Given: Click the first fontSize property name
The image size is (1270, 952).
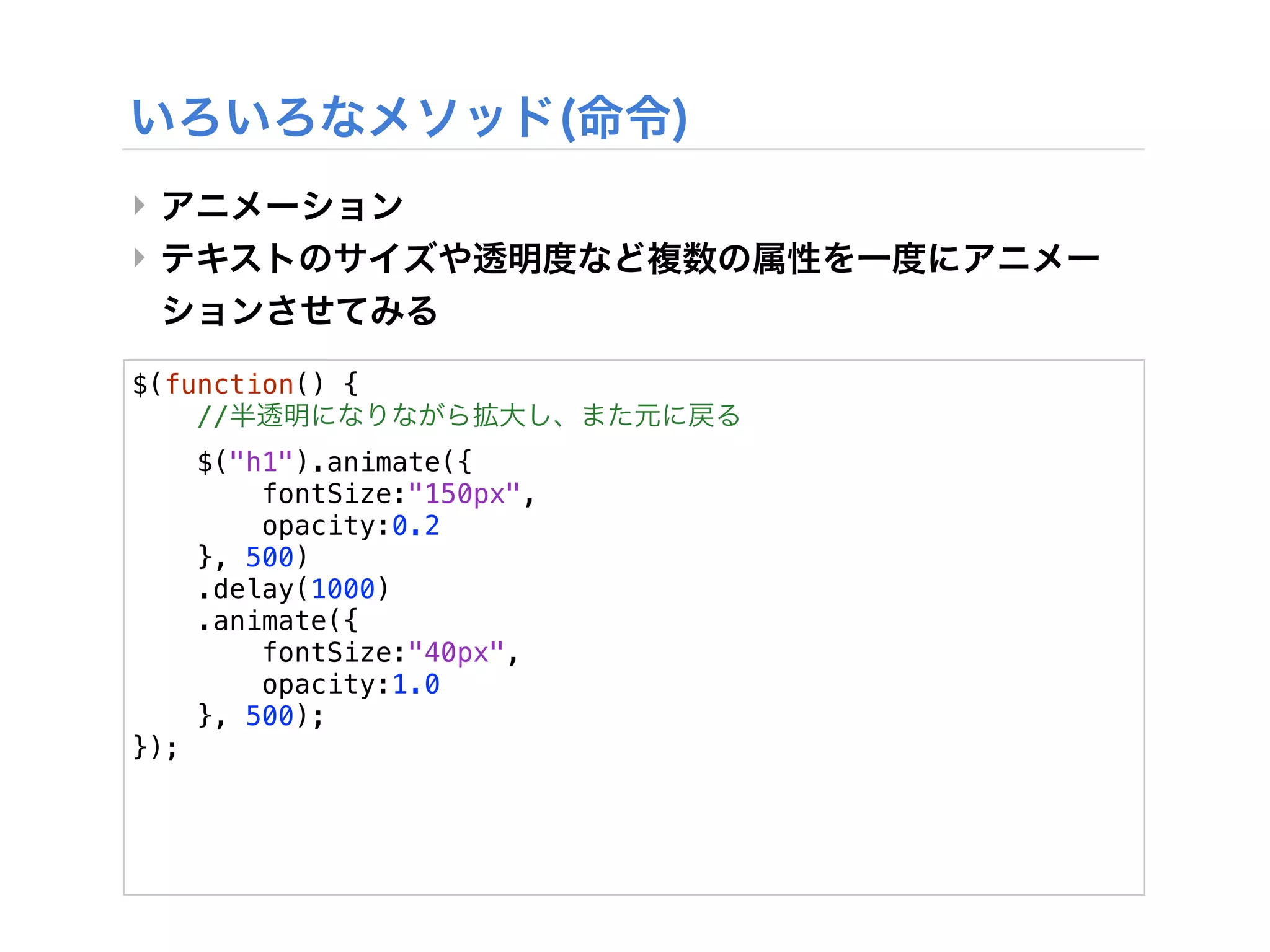Looking at the screenshot, I should (x=327, y=495).
